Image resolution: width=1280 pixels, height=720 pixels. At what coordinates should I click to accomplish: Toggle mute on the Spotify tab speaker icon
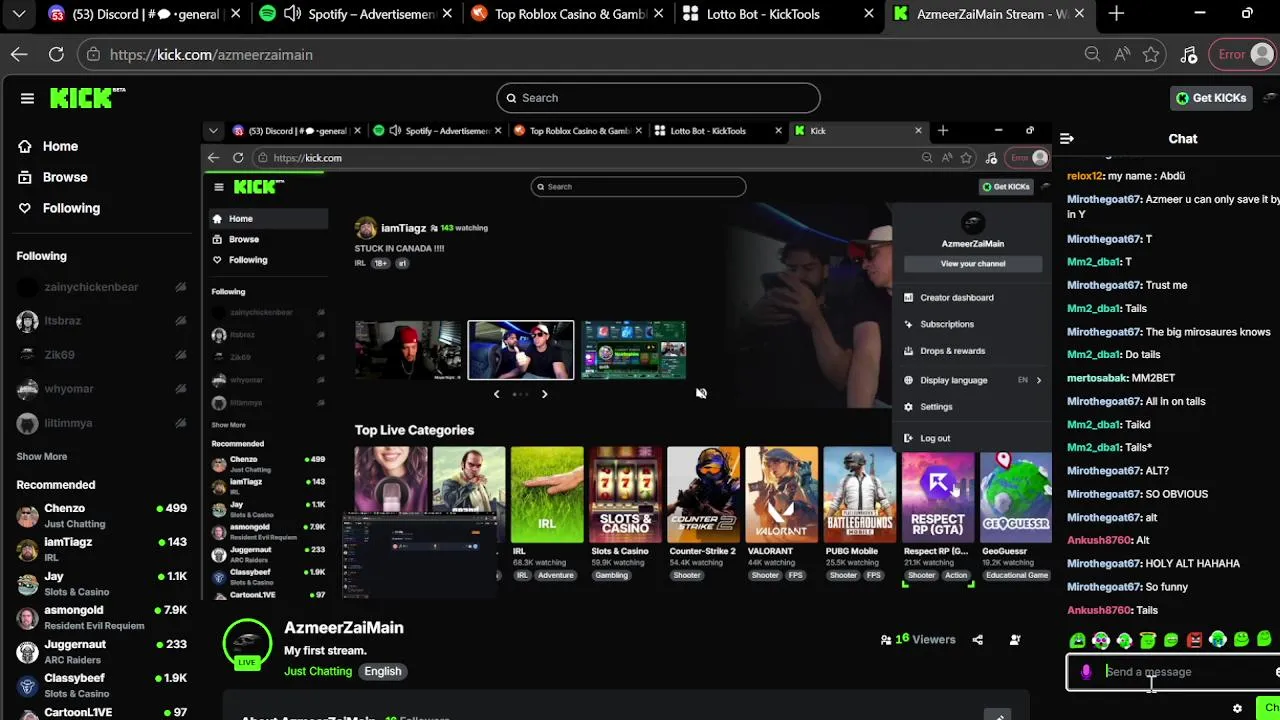point(292,14)
